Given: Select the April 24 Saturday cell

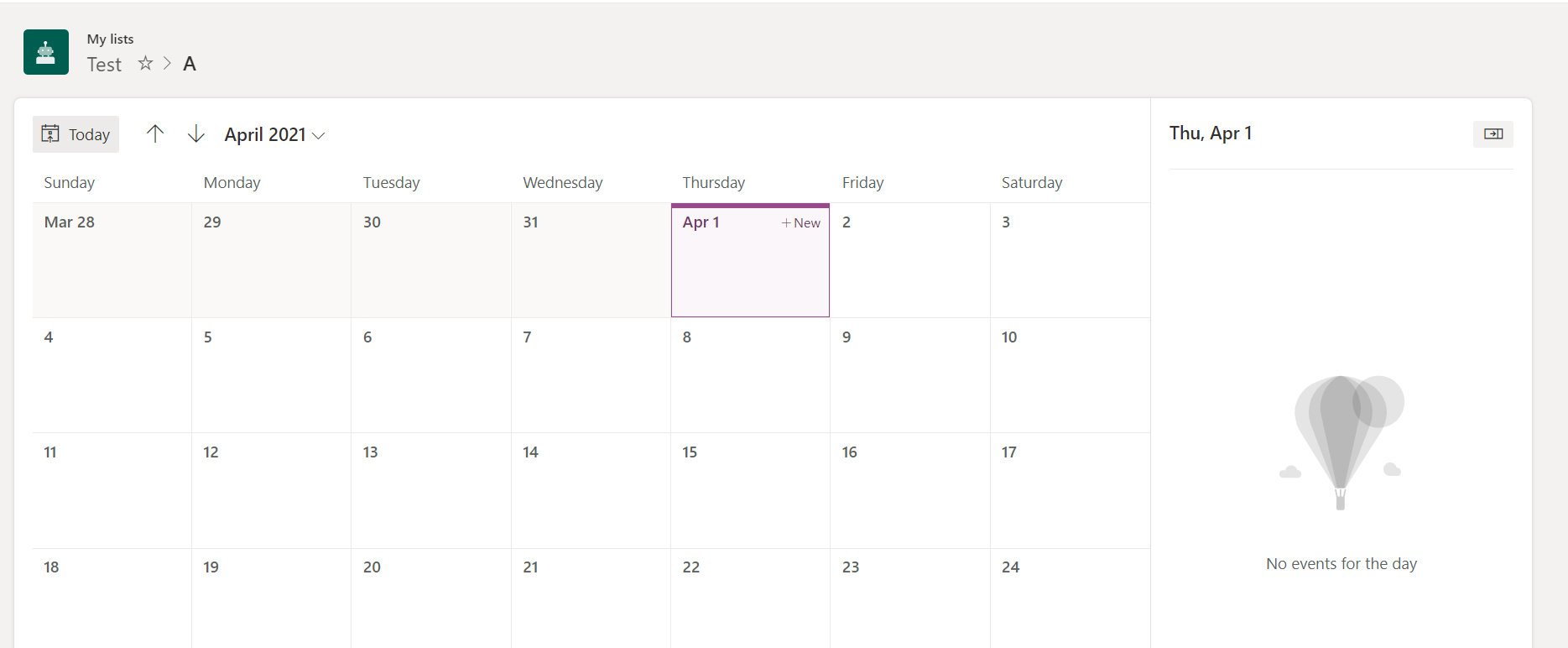Looking at the screenshot, I should pos(1070,598).
